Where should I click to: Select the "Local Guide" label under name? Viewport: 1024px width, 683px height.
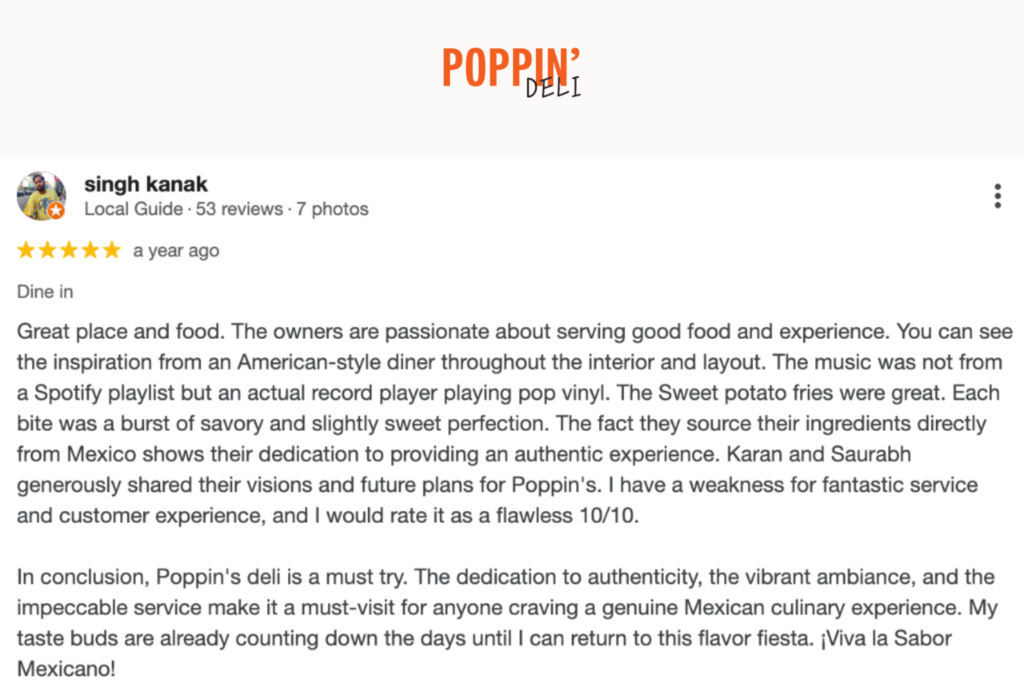click(133, 209)
